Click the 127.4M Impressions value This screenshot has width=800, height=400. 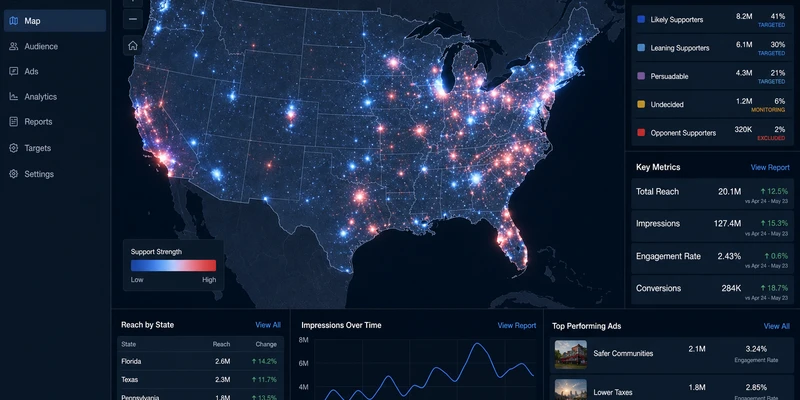[728, 223]
